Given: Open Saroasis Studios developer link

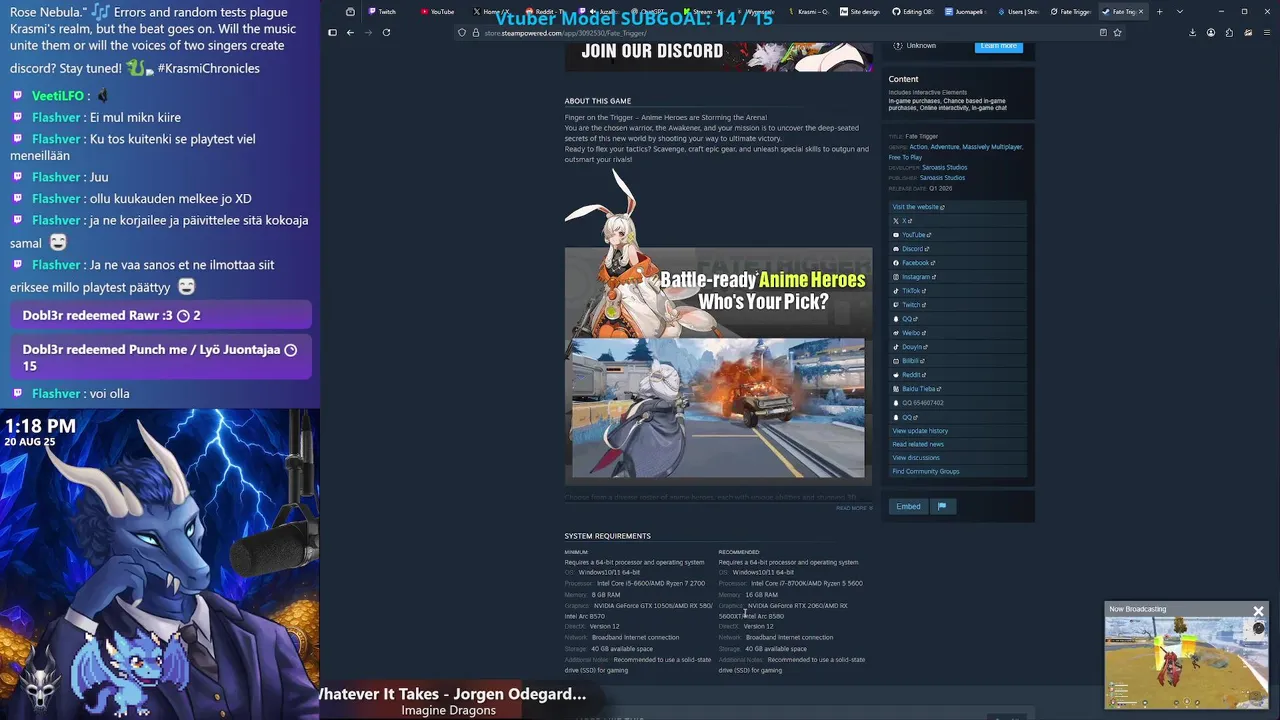Looking at the screenshot, I should point(944,168).
